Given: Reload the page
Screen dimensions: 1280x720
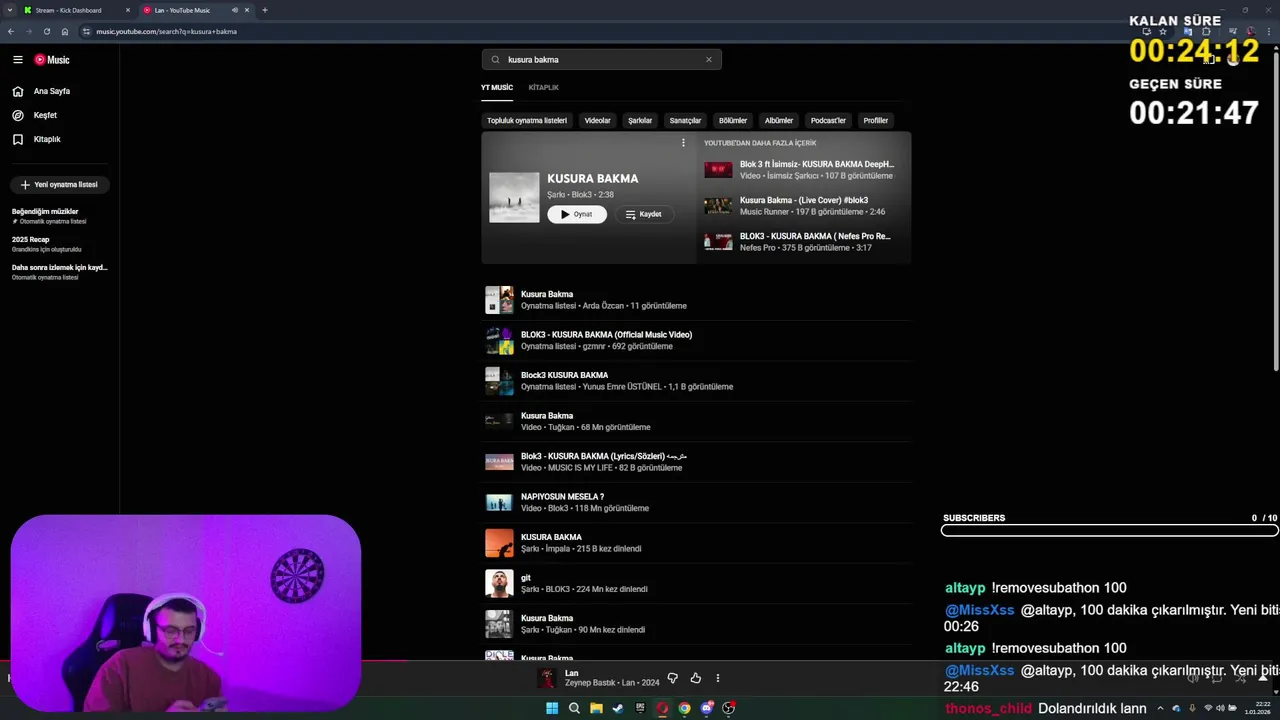Looking at the screenshot, I should pyautogui.click(x=46, y=31).
